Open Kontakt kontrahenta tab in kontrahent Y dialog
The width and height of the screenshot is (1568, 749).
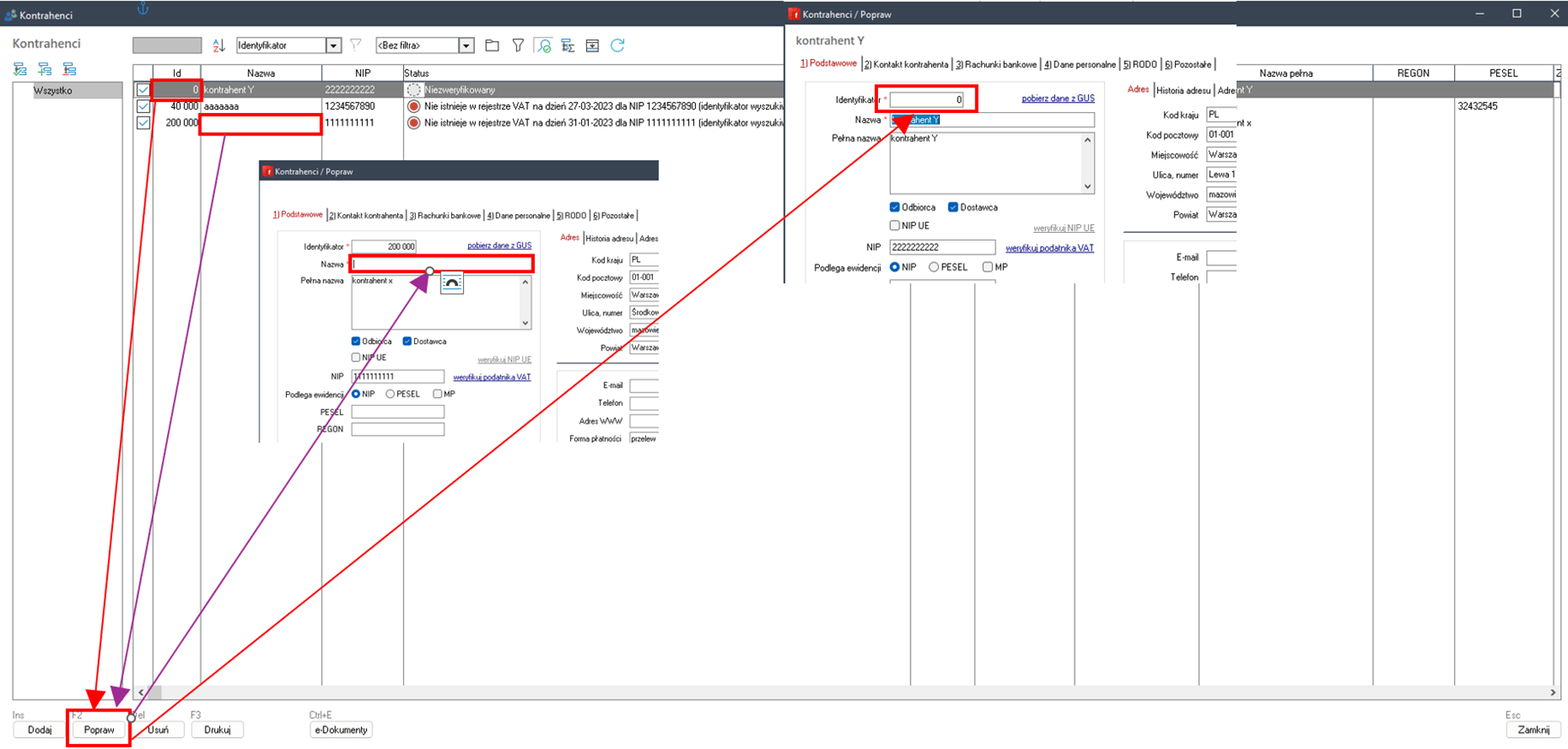point(906,64)
